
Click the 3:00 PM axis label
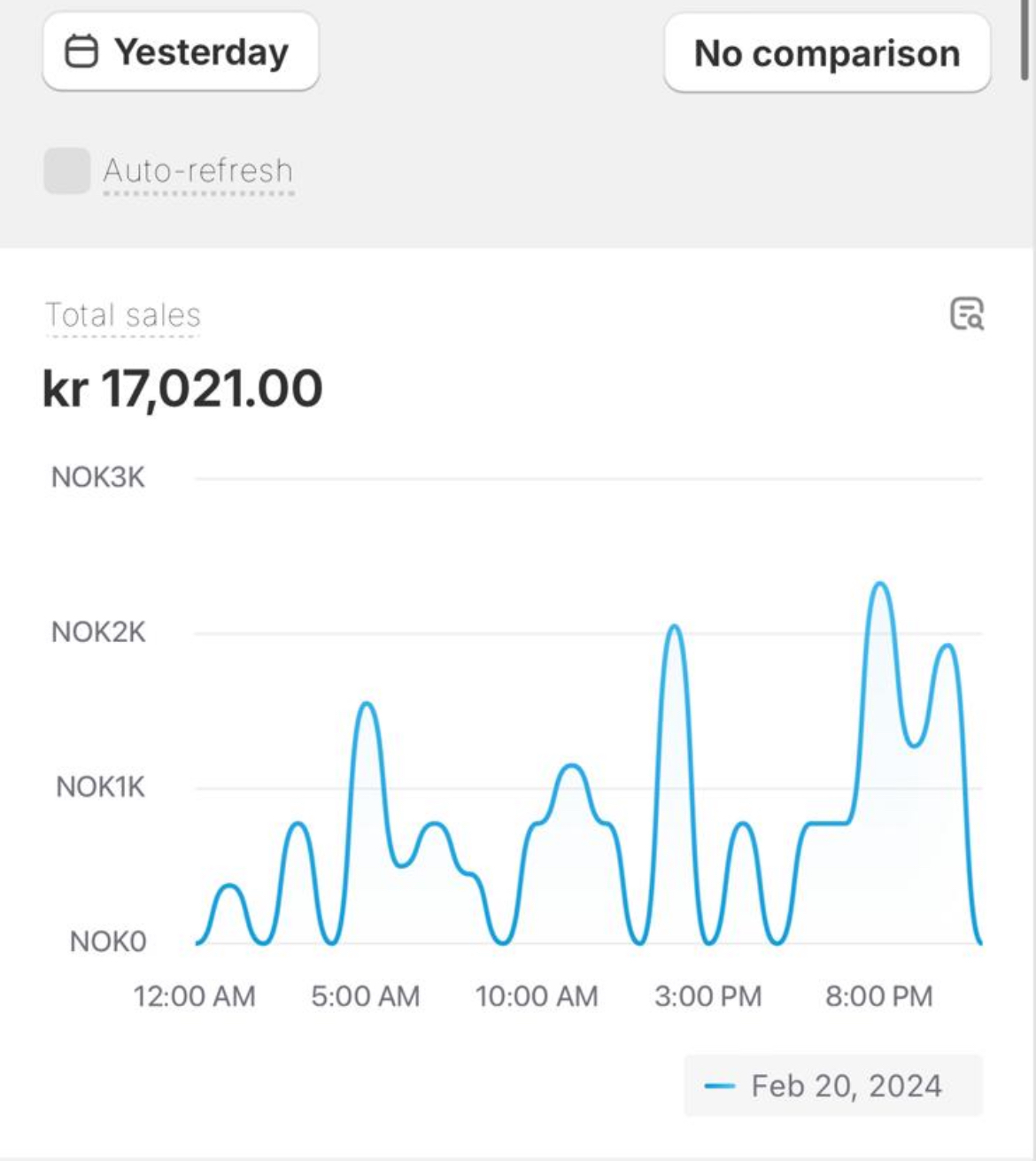707,996
